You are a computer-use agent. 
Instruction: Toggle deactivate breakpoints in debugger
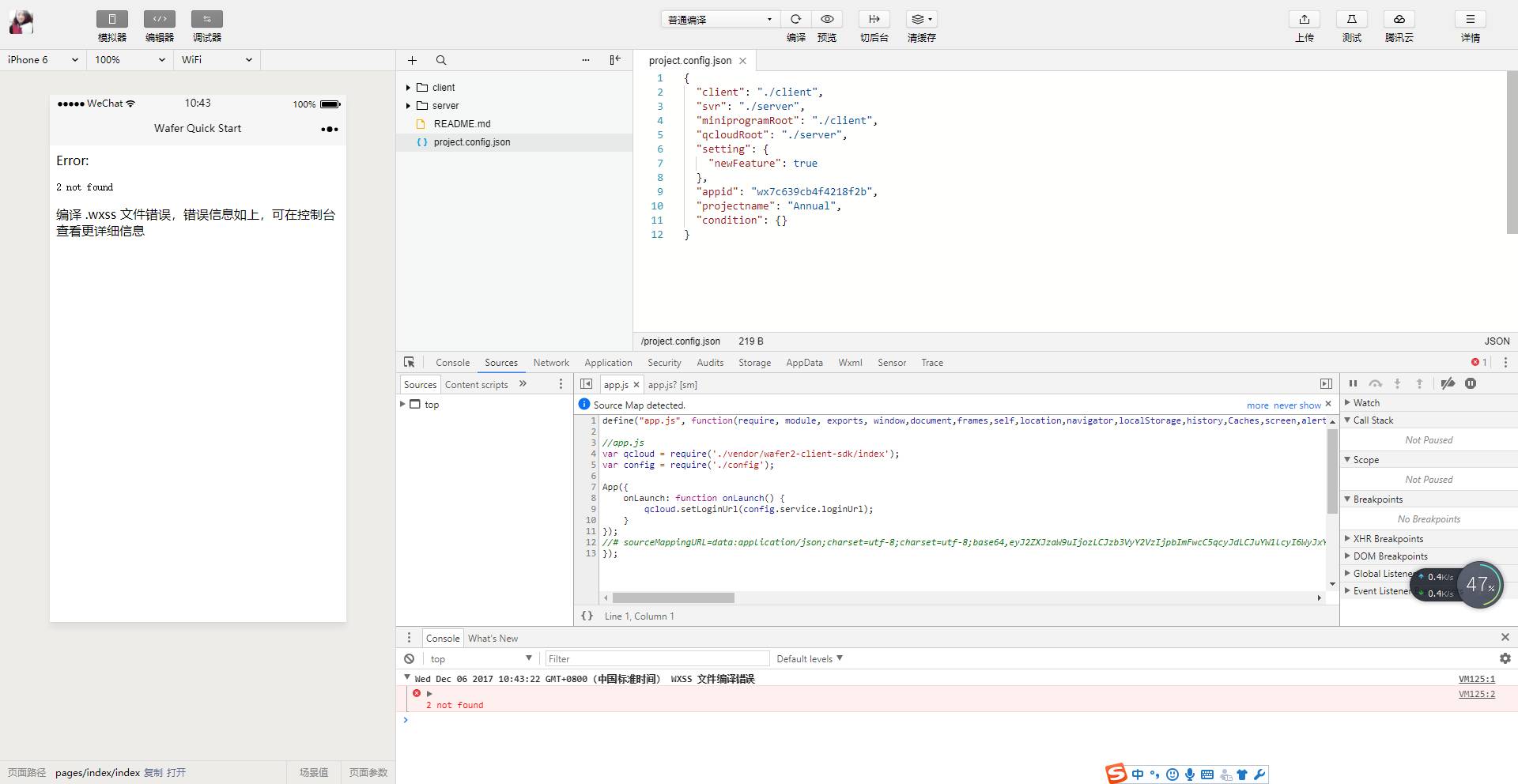[x=1448, y=384]
